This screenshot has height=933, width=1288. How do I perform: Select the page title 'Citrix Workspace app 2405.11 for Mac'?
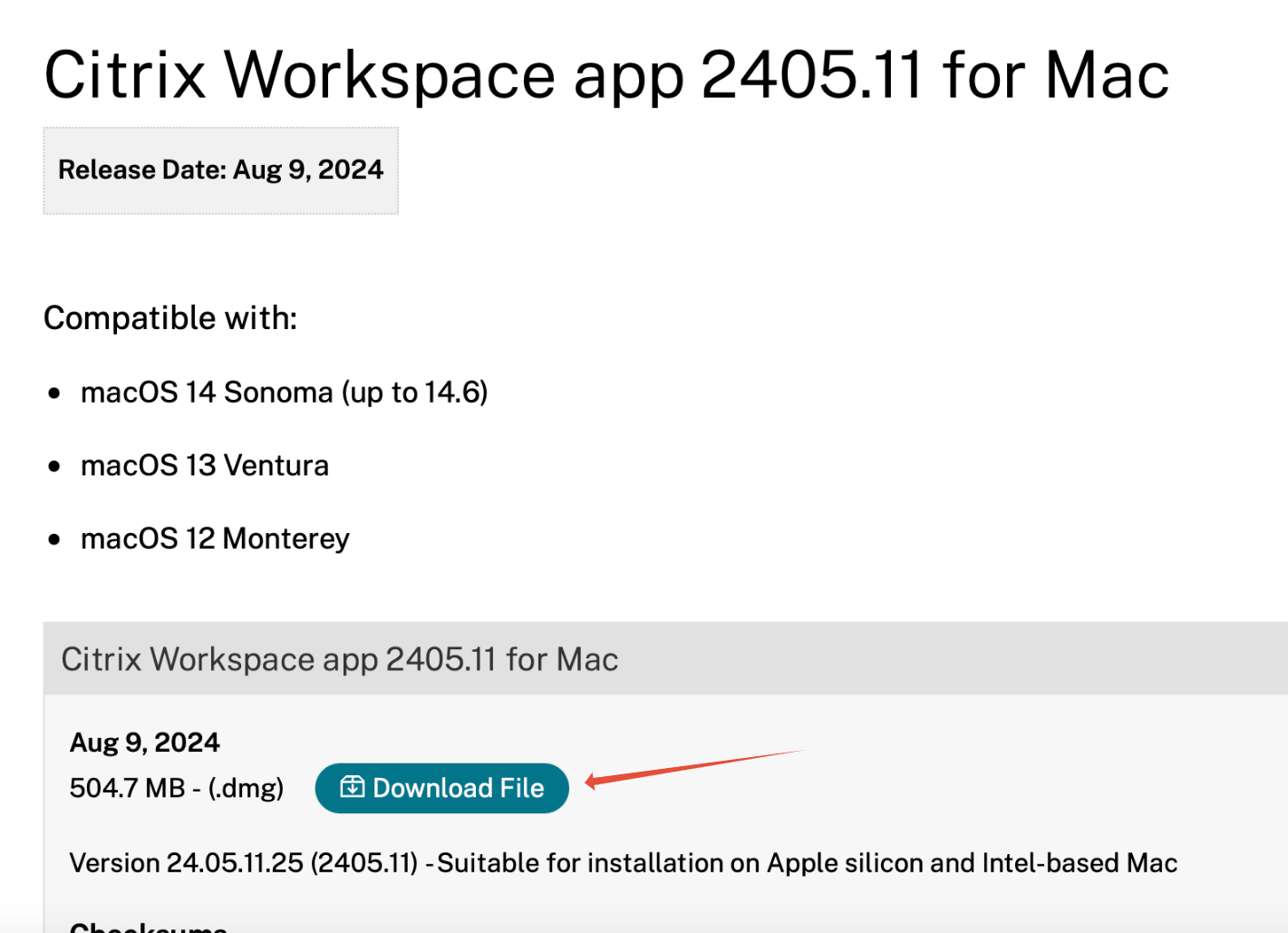click(x=606, y=74)
